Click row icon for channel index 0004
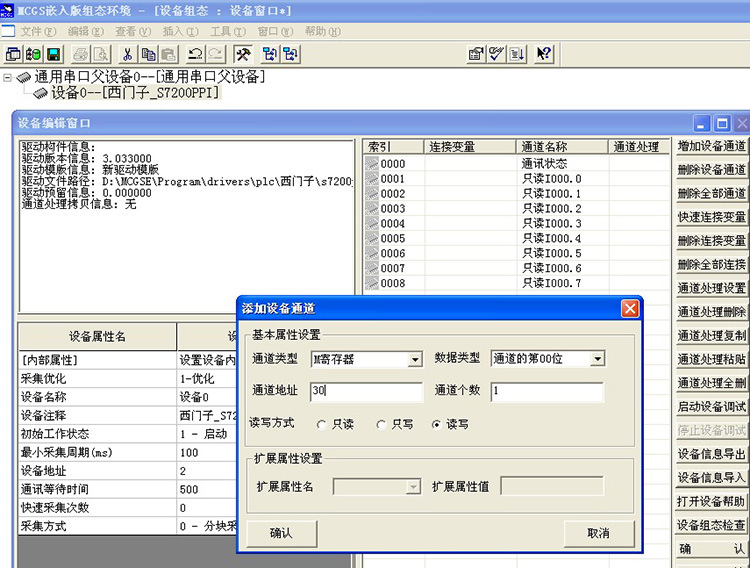This screenshot has width=750, height=568. pyautogui.click(x=372, y=223)
